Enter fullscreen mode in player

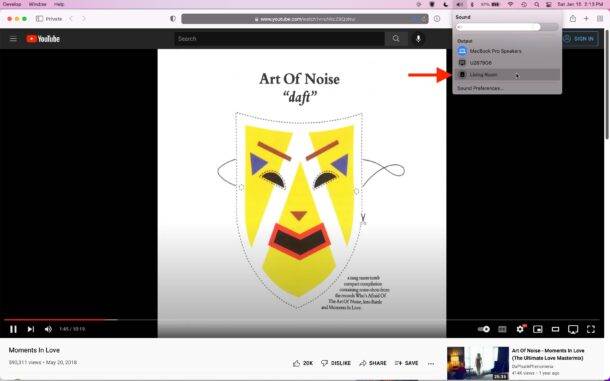coord(591,329)
